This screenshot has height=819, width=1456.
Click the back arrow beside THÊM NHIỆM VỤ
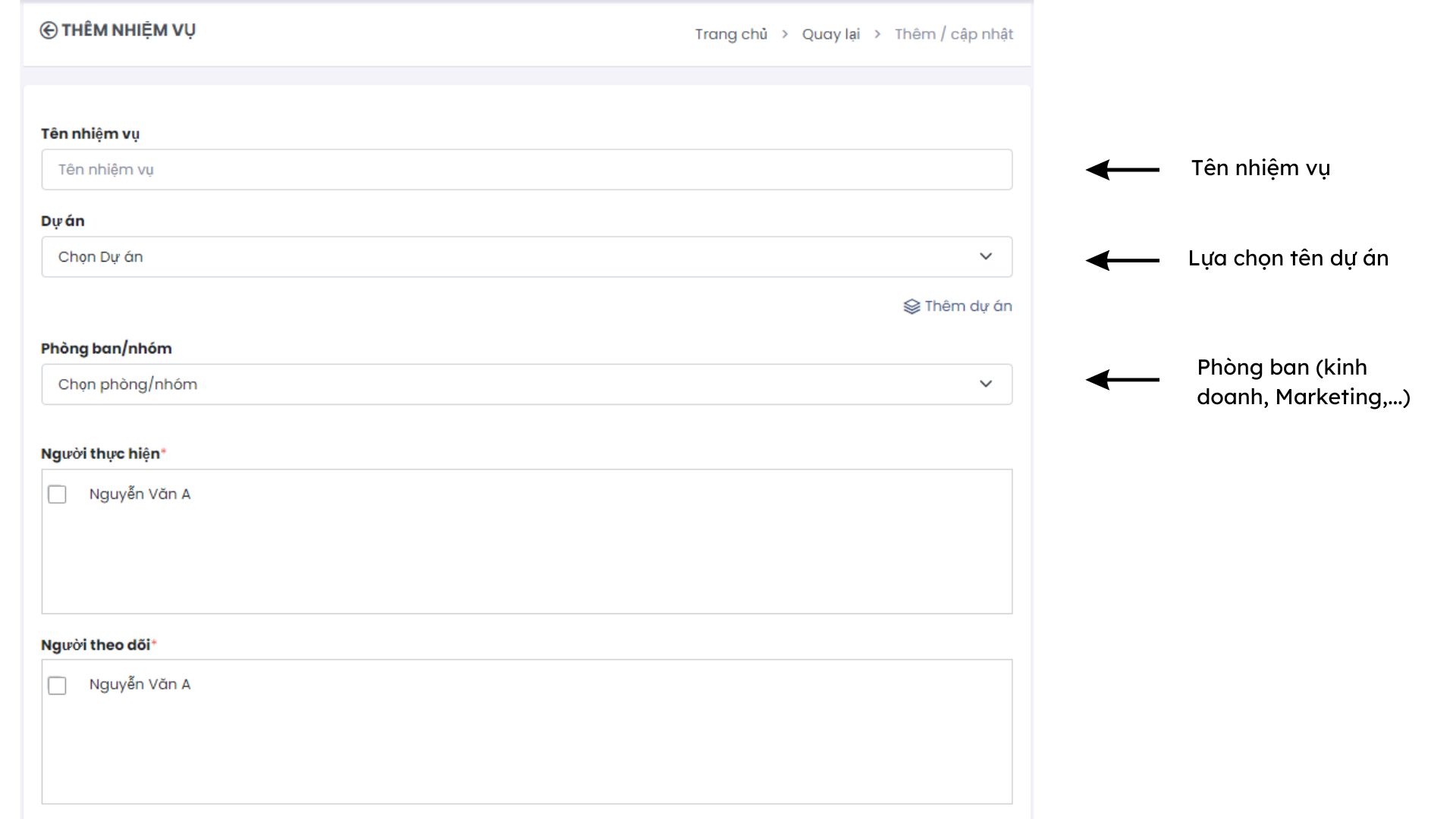49,30
